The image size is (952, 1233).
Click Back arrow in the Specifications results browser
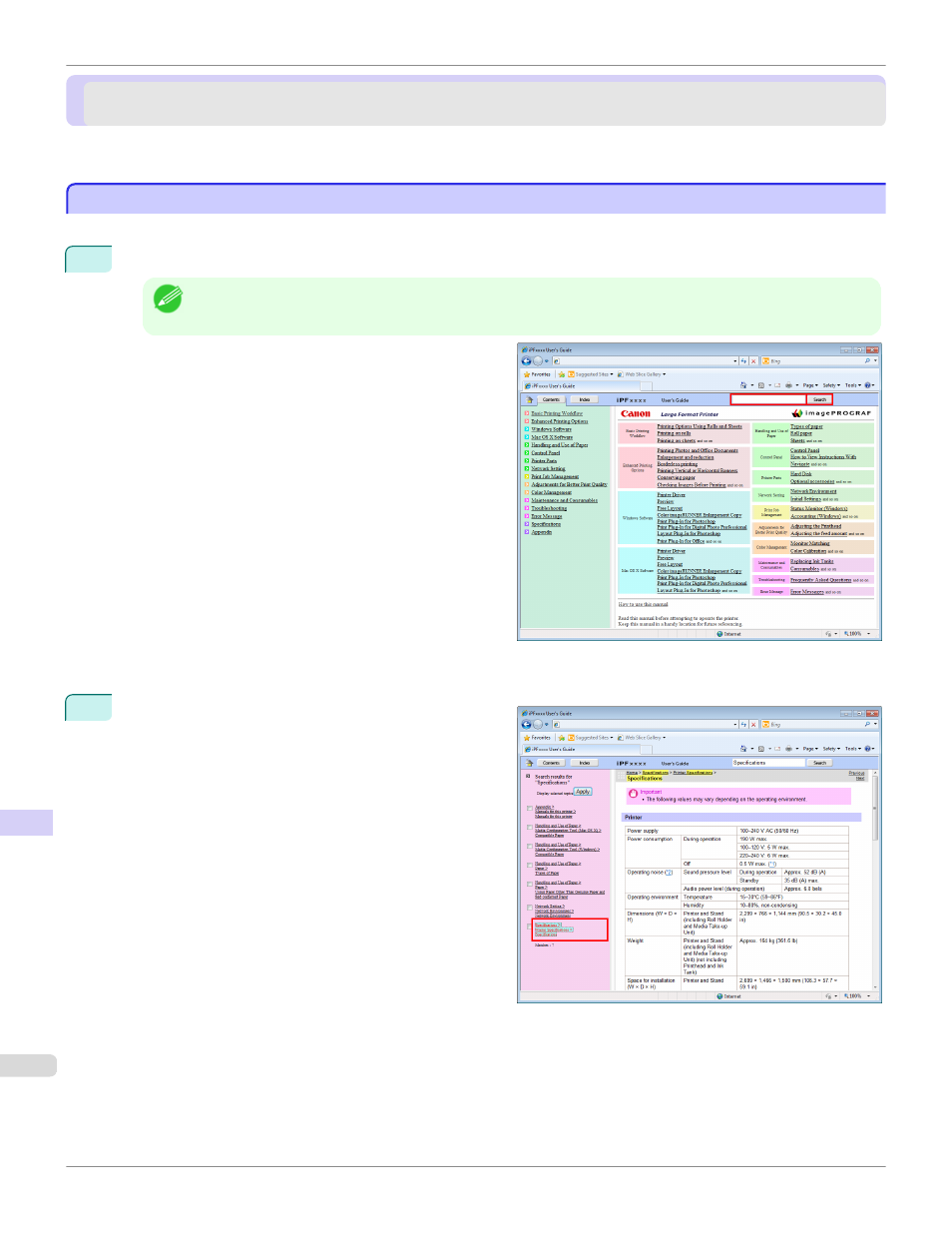526,724
